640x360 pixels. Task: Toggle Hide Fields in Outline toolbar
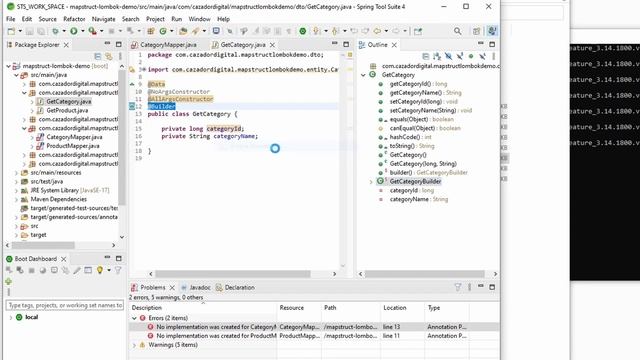[448, 56]
